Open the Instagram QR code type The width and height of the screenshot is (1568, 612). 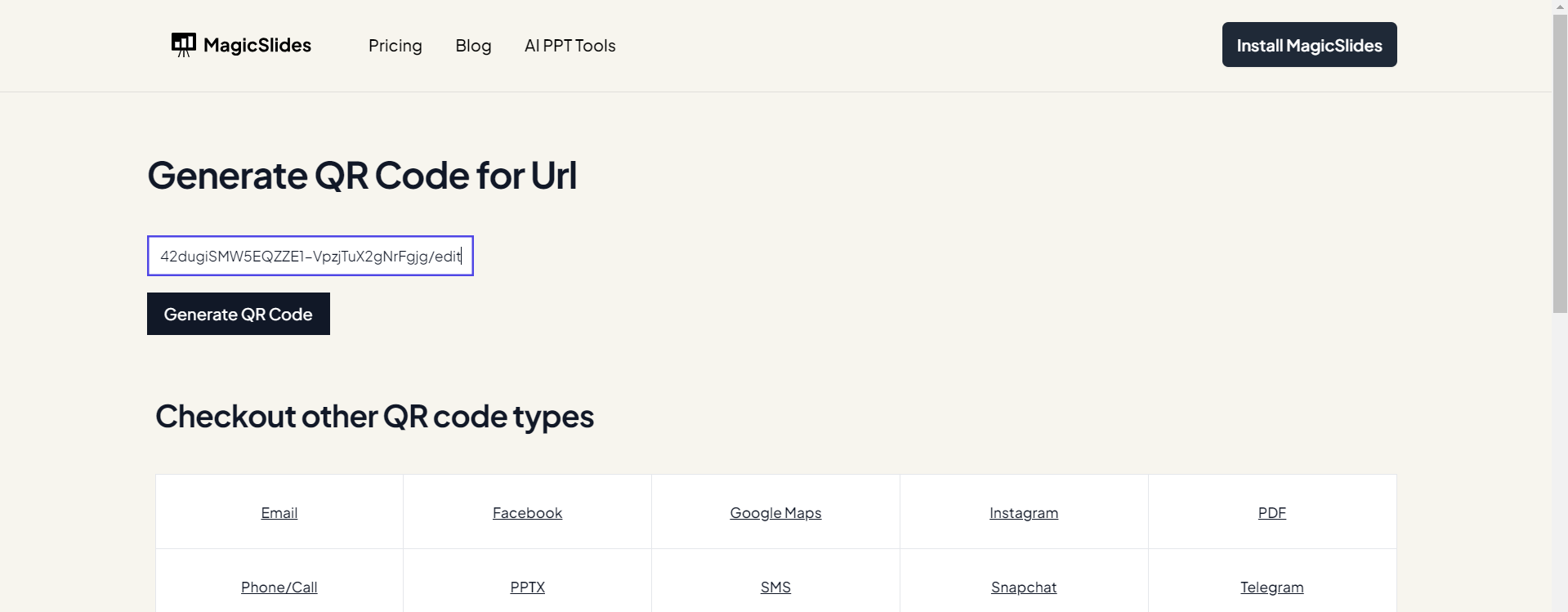tap(1023, 513)
